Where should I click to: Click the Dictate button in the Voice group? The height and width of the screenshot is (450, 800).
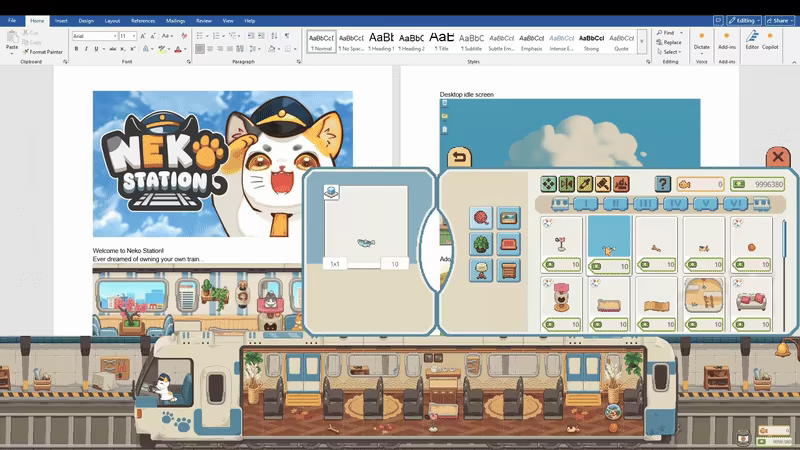click(702, 40)
